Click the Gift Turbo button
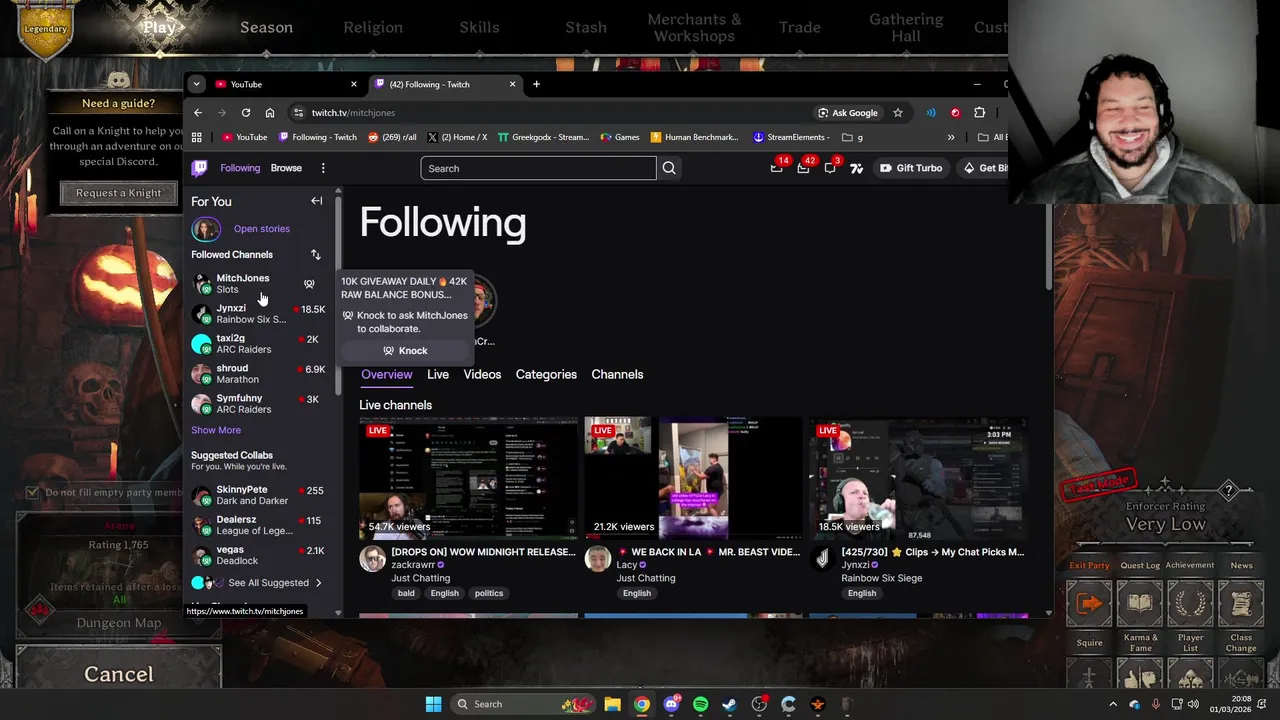1280x720 pixels. 910,168
